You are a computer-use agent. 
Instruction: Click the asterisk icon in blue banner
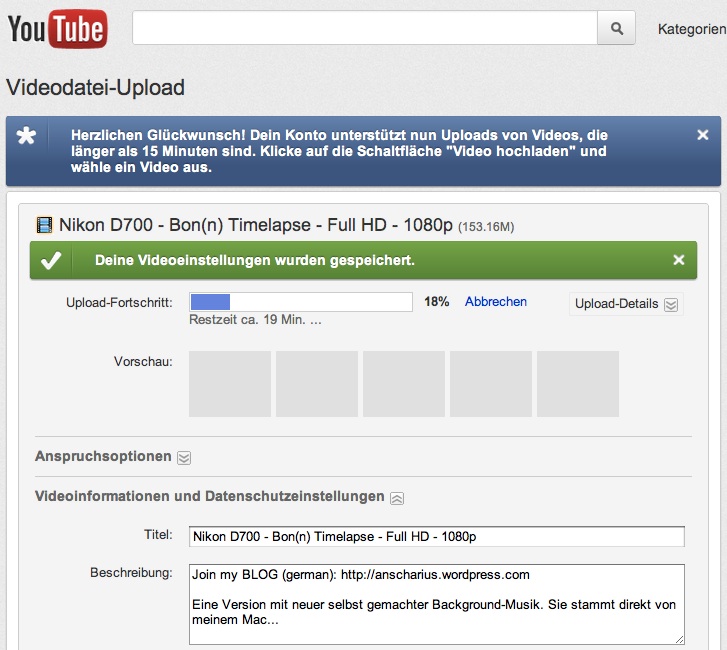[x=27, y=136]
